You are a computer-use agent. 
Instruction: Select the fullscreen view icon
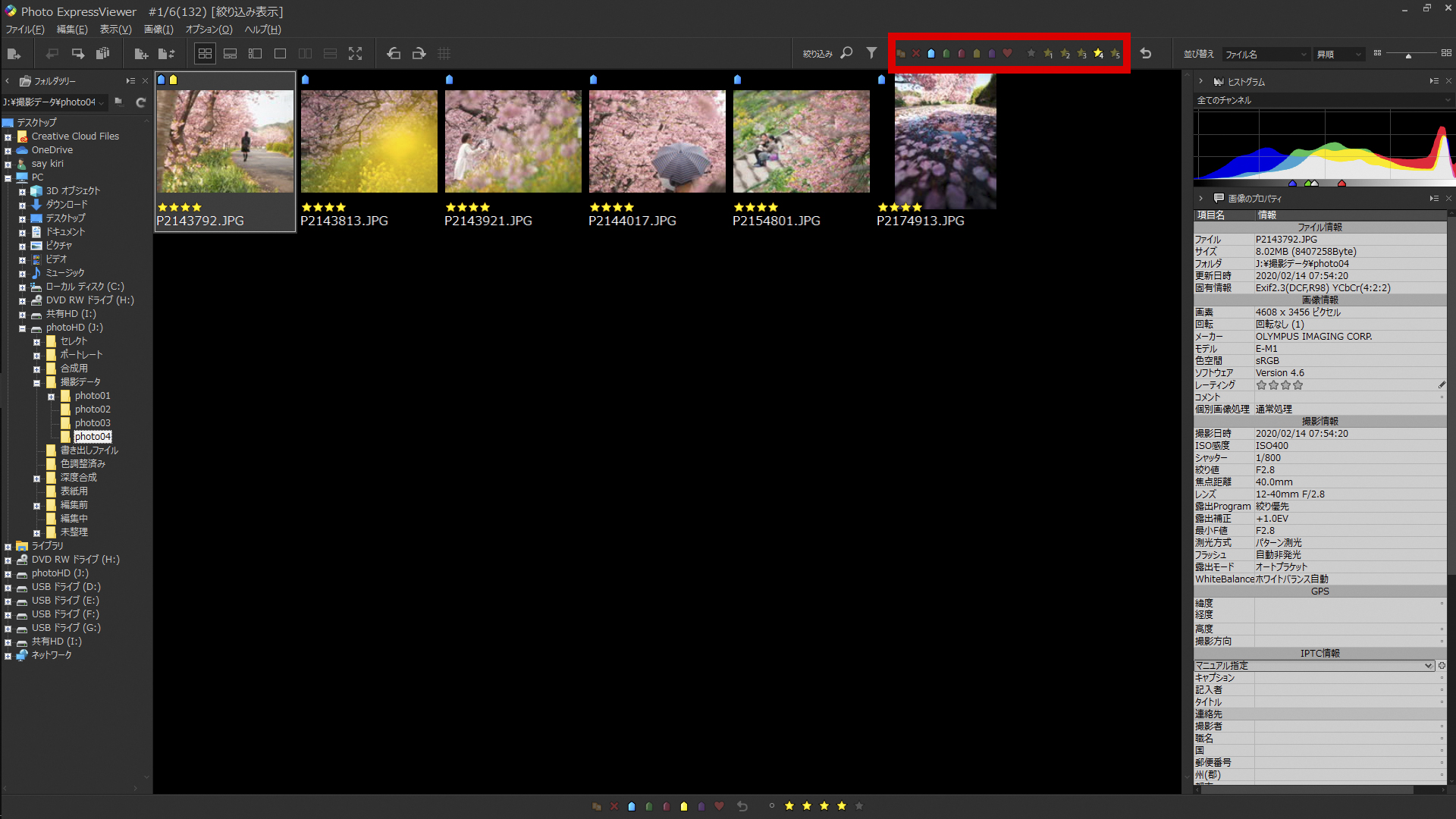pyautogui.click(x=356, y=53)
